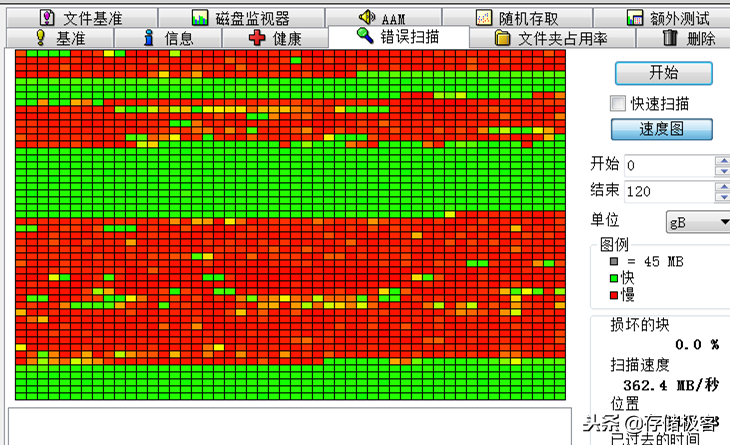730x445 pixels.
Task: Click the AAM speaker icon
Action: (x=367, y=17)
